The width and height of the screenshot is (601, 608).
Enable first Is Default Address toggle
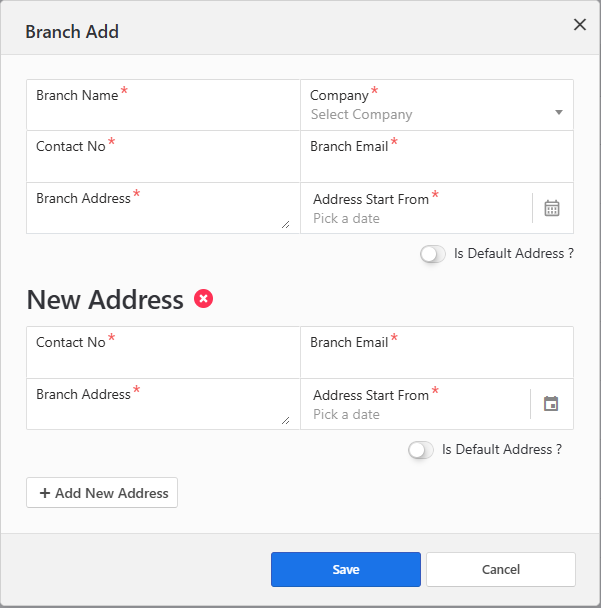[x=432, y=254]
